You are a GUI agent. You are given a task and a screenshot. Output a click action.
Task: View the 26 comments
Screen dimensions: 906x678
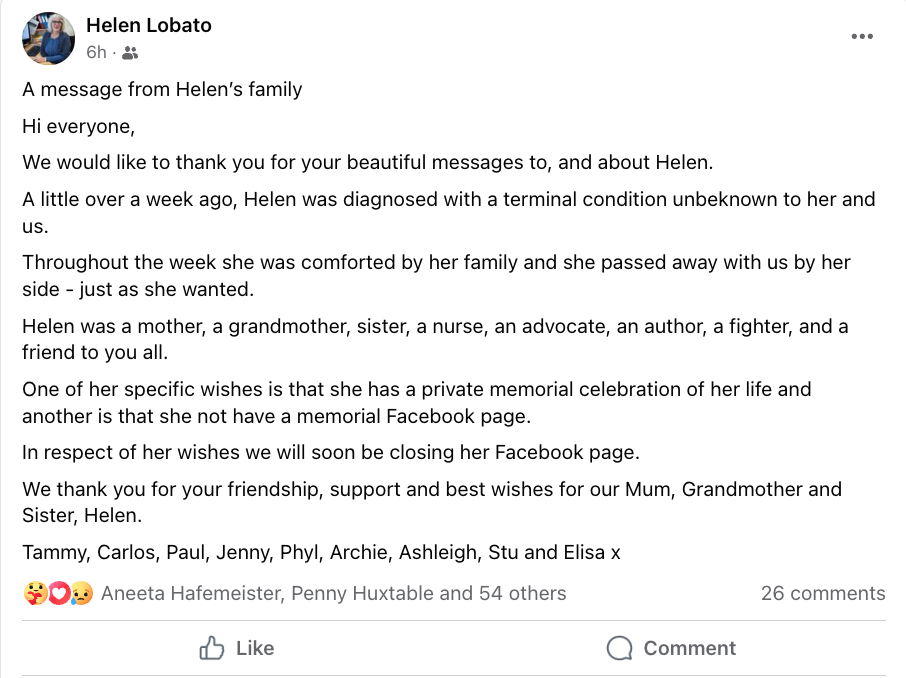point(823,594)
